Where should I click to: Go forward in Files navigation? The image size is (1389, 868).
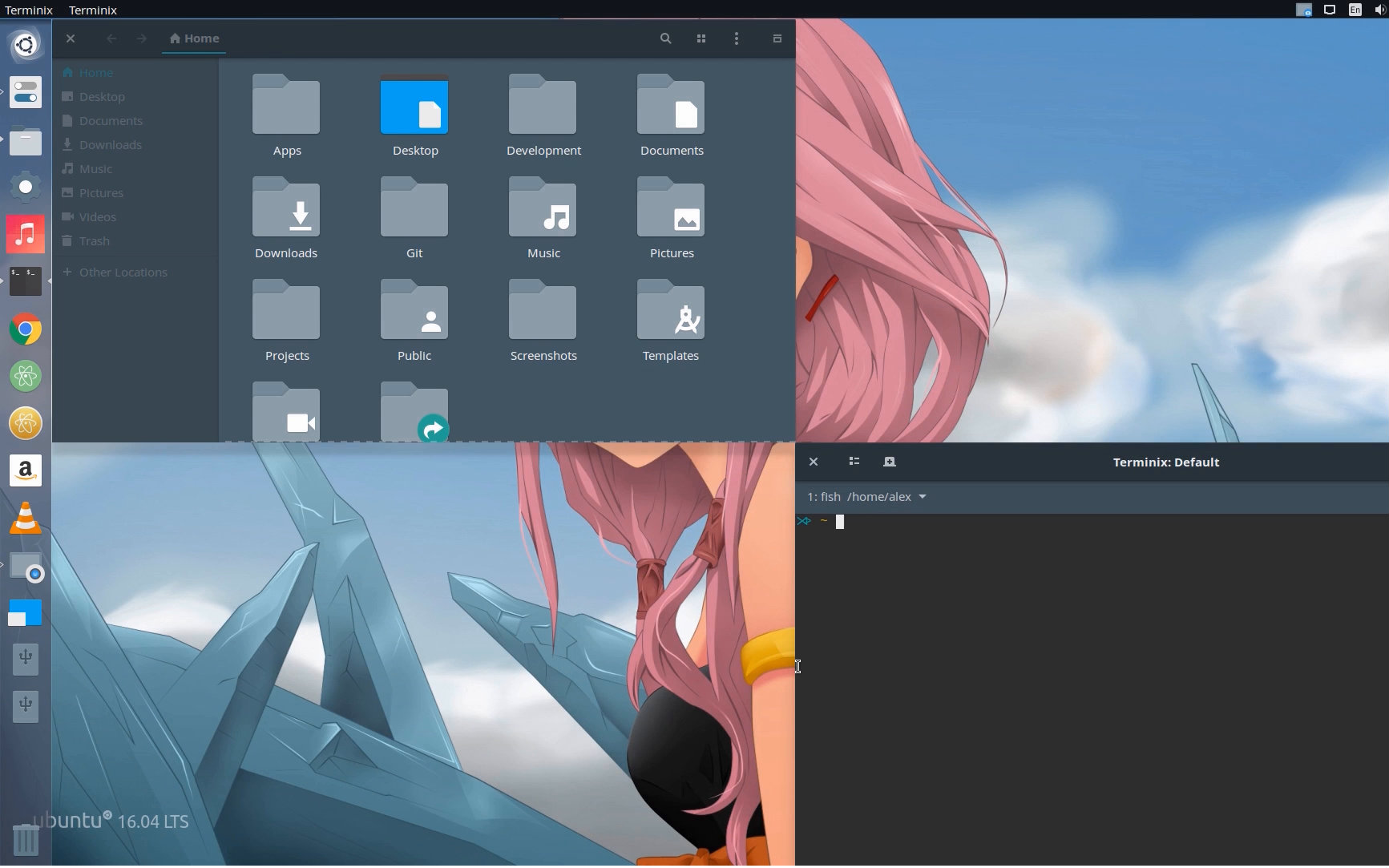[x=142, y=38]
